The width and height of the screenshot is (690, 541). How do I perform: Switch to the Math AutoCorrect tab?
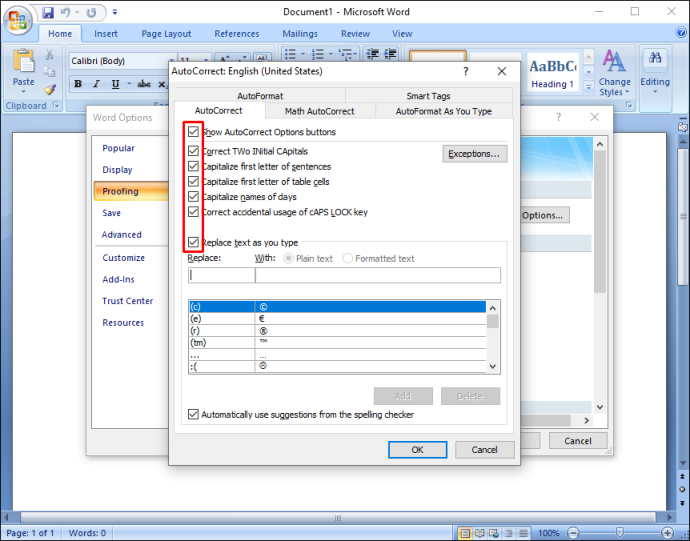click(319, 111)
